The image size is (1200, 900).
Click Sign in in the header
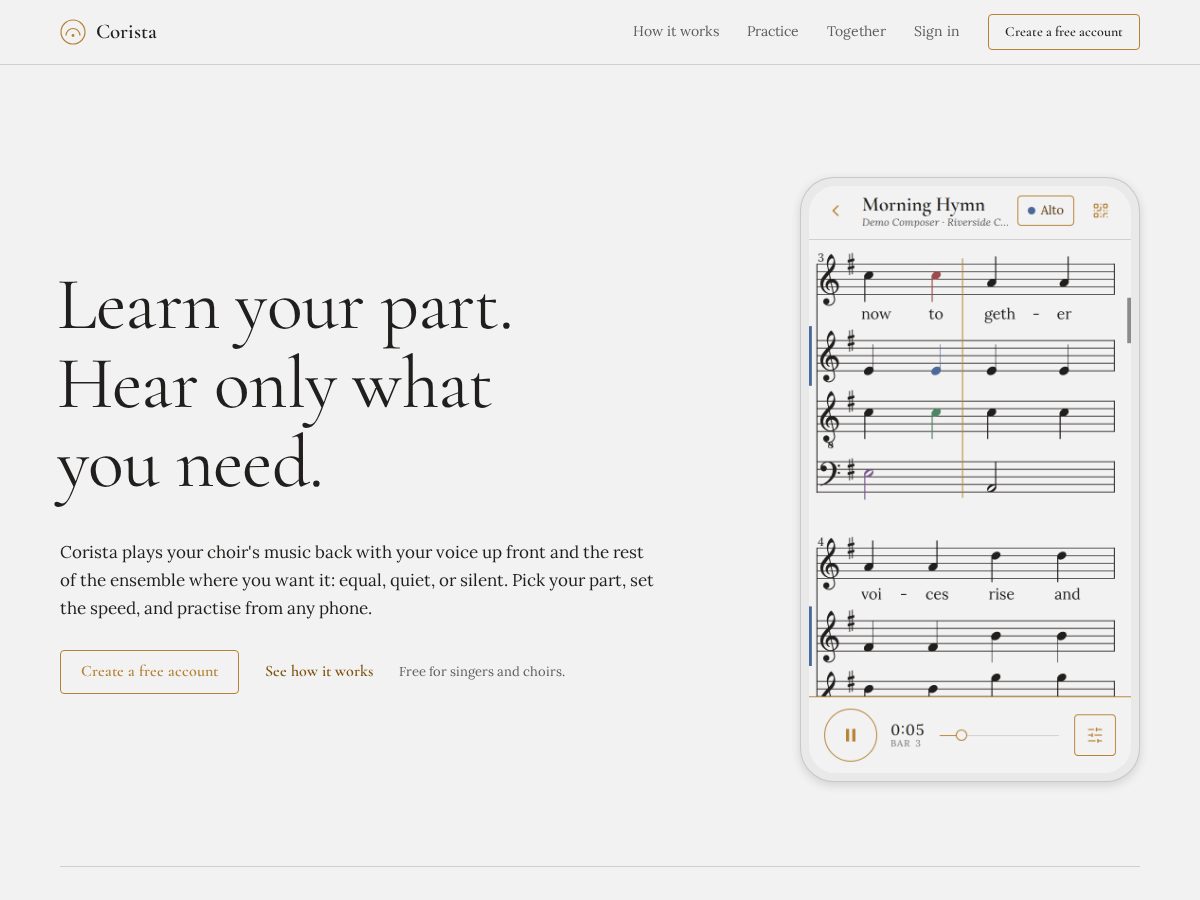(x=936, y=31)
